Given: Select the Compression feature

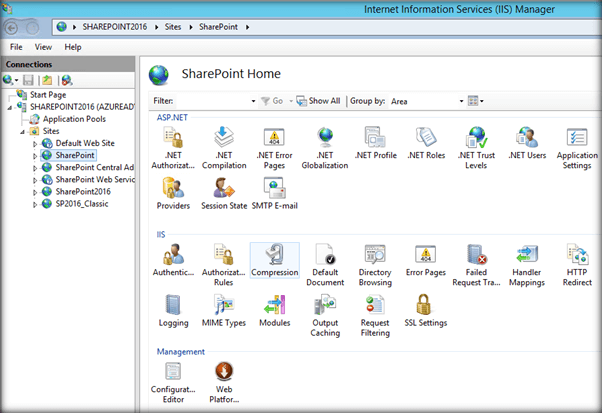Looking at the screenshot, I should click(x=275, y=260).
